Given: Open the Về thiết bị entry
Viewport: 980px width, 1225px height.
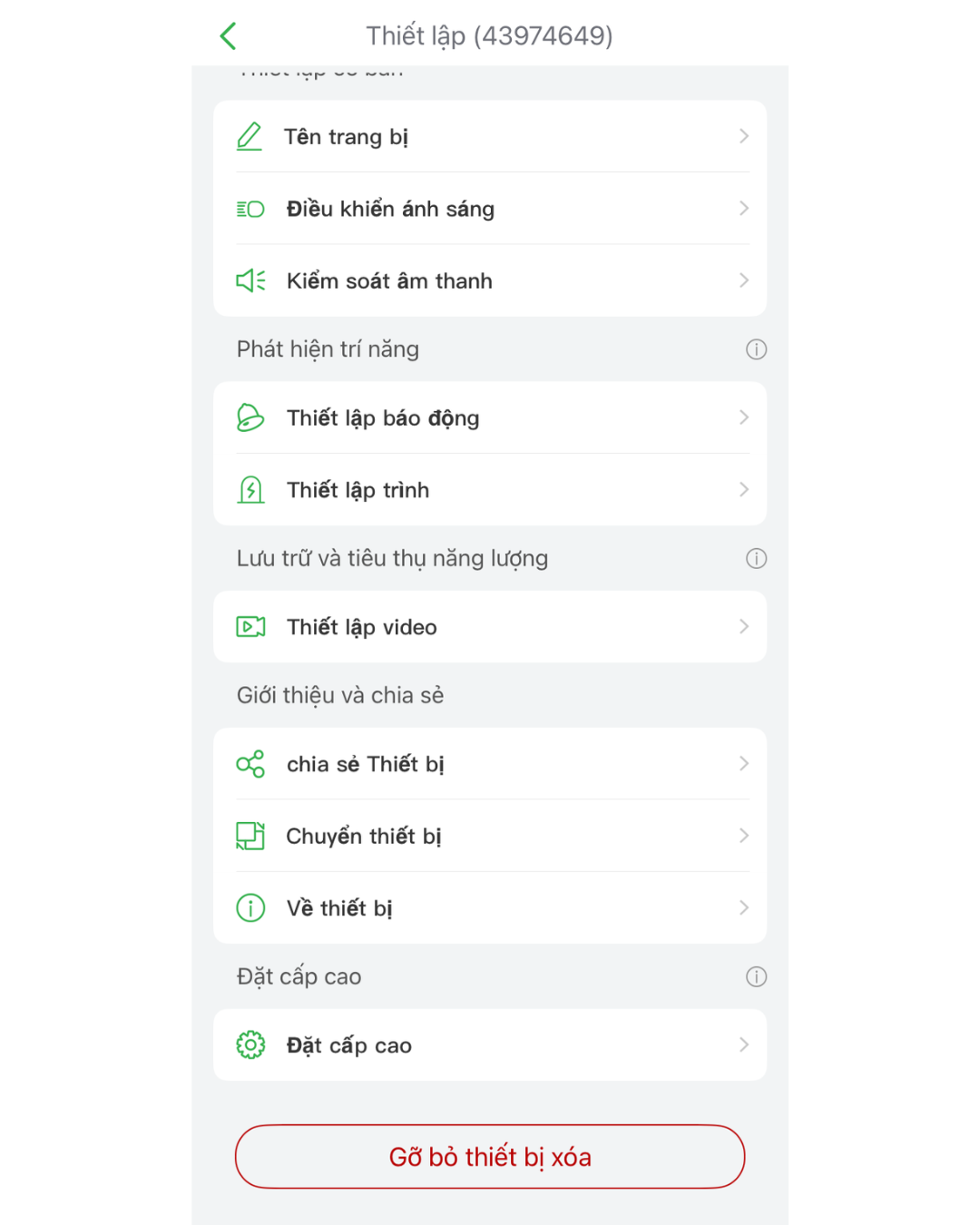Looking at the screenshot, I should [x=490, y=908].
